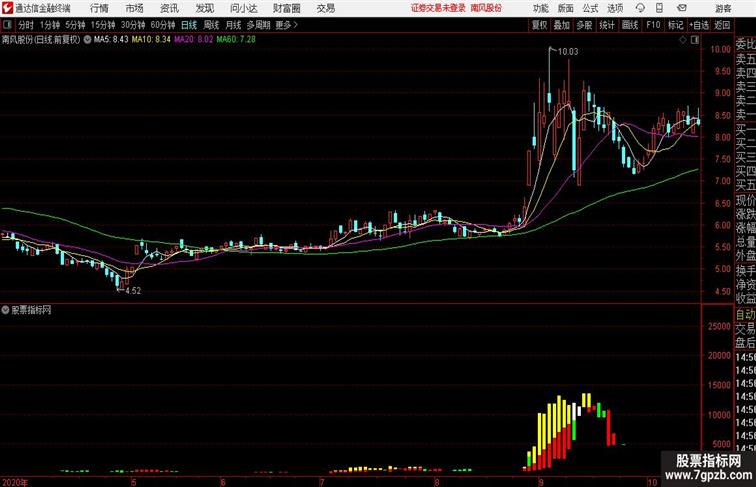This screenshot has width=756, height=487.
Task: Click the 南风股份 stock name in title bar
Action: tap(486, 8)
